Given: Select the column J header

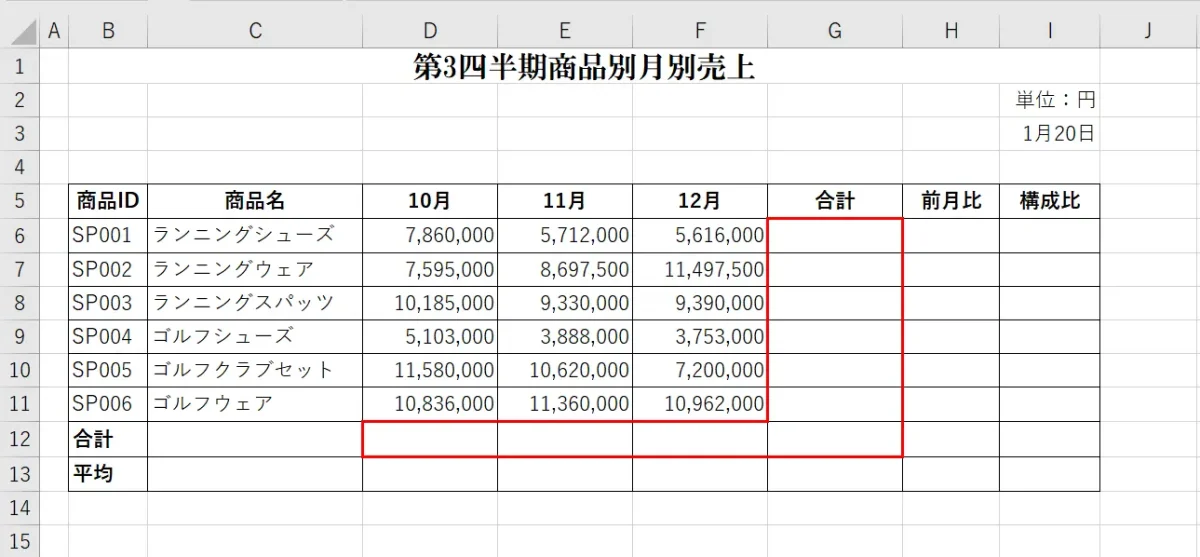Looking at the screenshot, I should tap(1148, 32).
